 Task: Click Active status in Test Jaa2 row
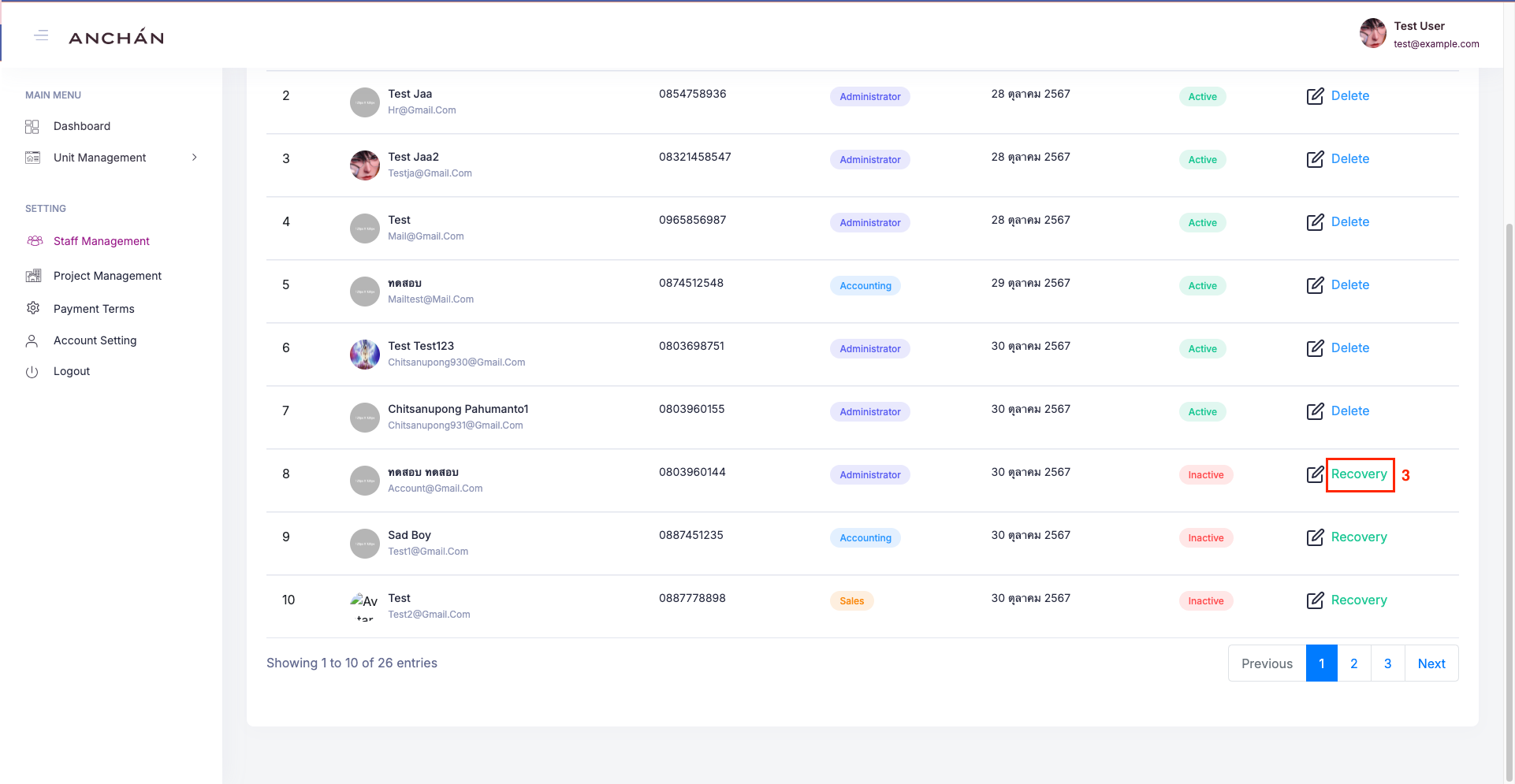pos(1202,160)
